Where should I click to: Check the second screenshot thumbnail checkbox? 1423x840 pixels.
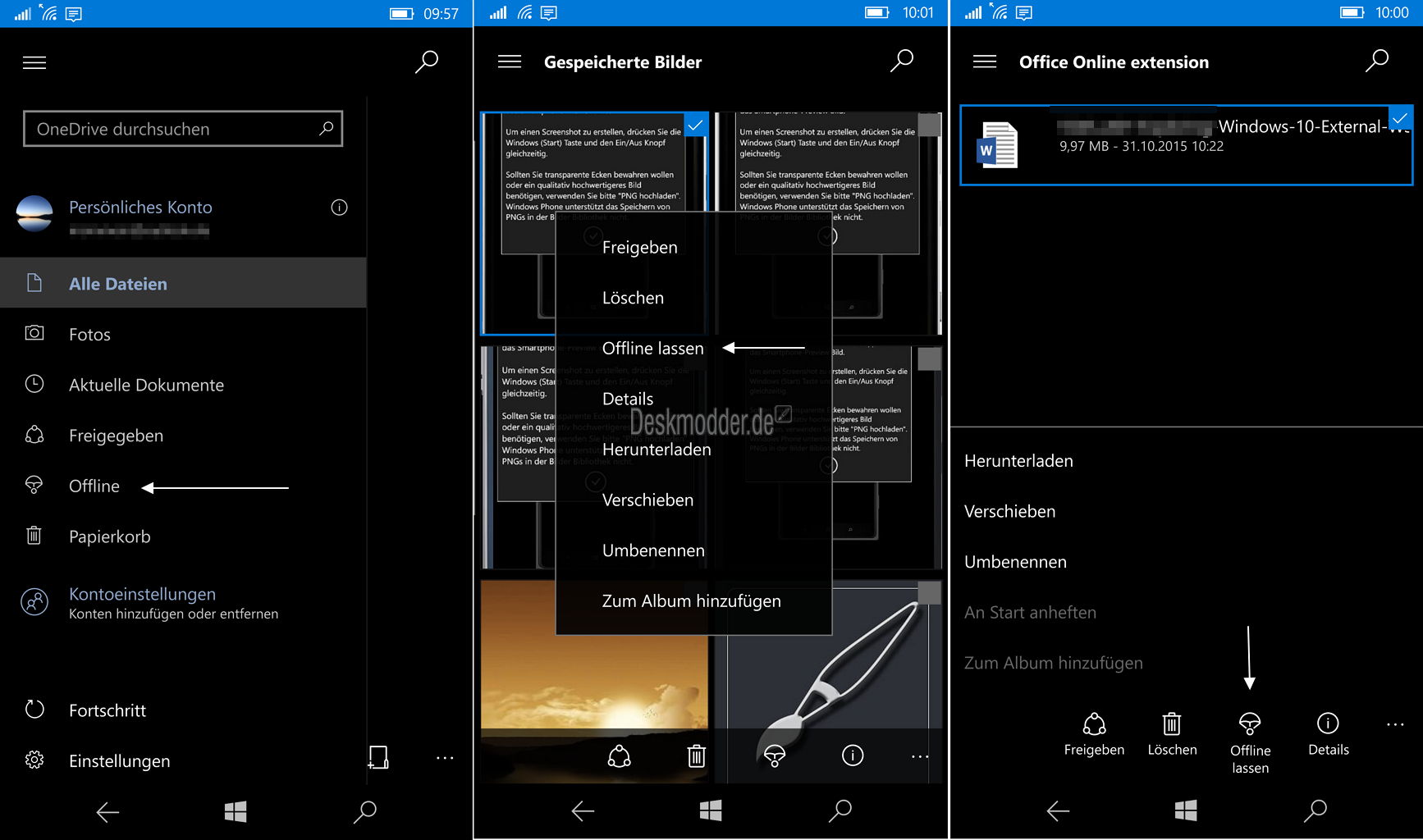click(x=929, y=126)
